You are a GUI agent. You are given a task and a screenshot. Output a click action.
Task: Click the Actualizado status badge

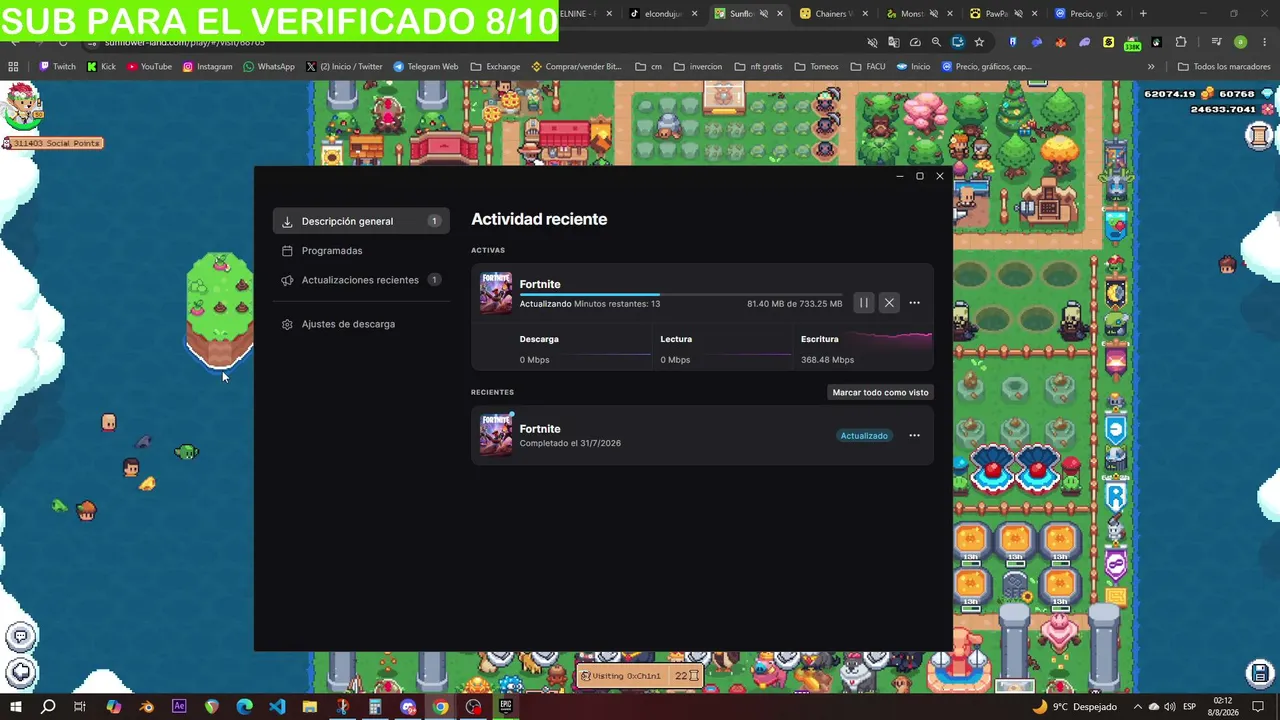click(x=864, y=436)
